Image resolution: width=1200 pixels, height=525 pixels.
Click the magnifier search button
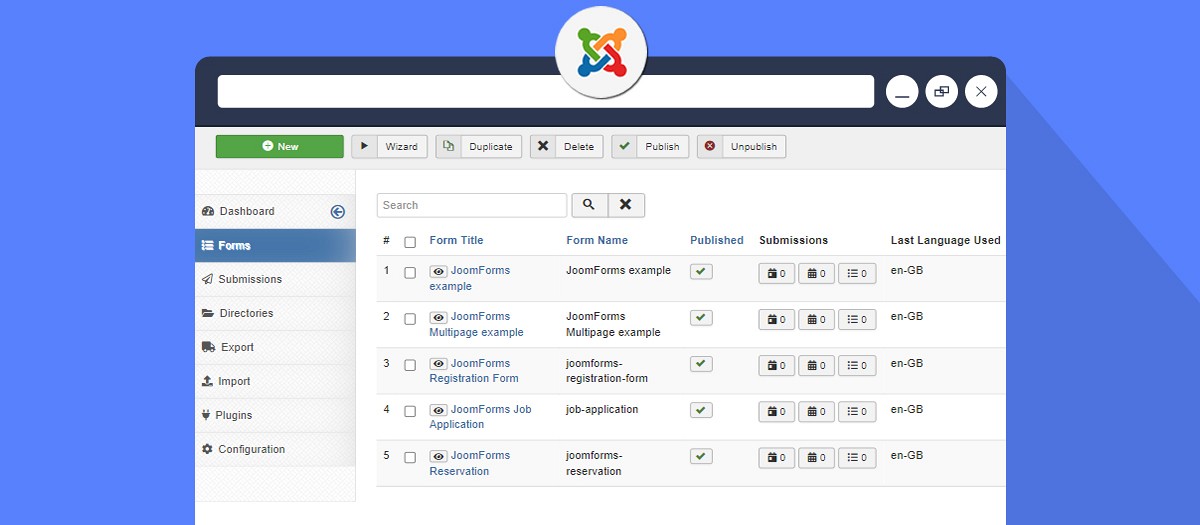coord(589,205)
